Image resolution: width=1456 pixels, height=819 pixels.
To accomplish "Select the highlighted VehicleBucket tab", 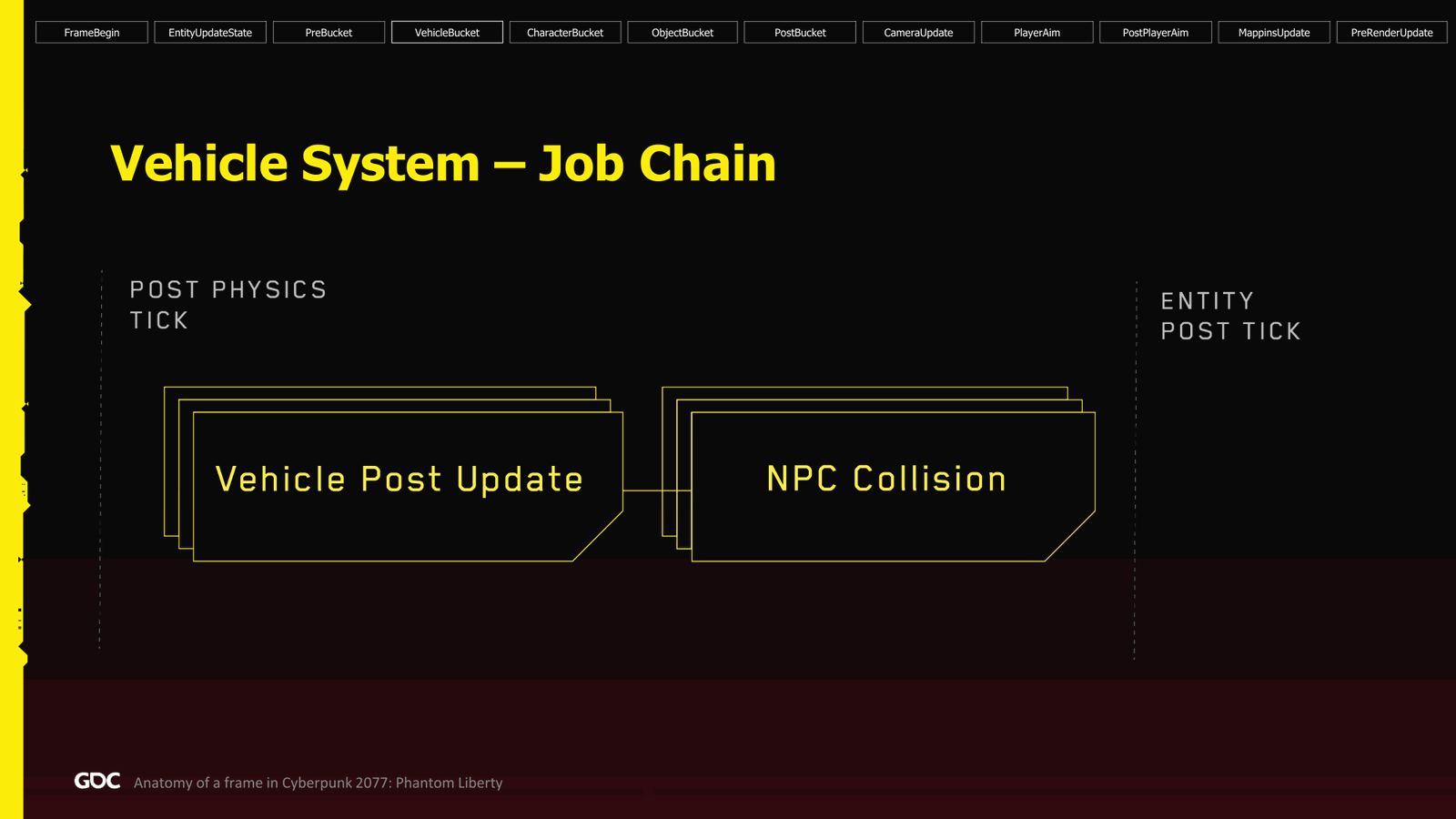I will tap(447, 33).
